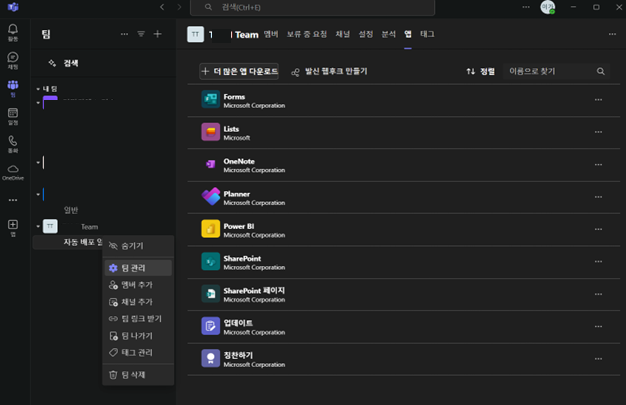
Task: Click the Forms app icon
Action: 210,99
